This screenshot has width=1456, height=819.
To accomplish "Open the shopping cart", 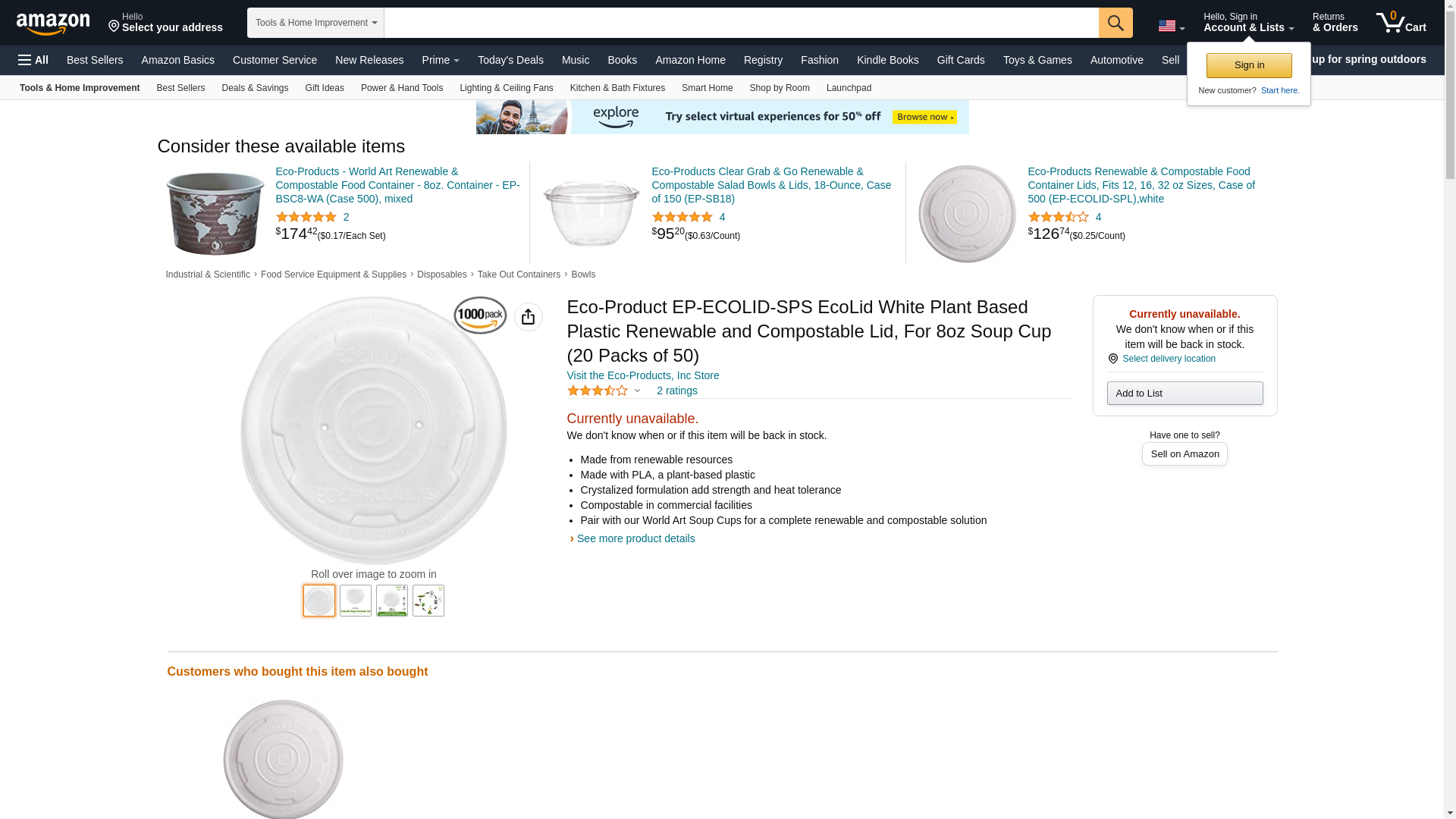I will pos(1401,23).
